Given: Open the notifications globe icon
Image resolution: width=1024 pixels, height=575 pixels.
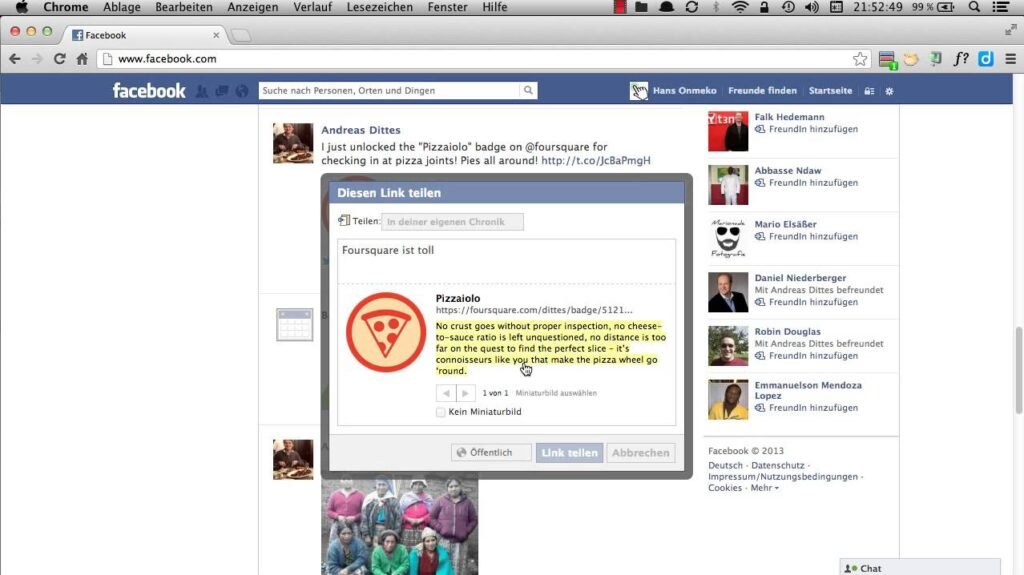Looking at the screenshot, I should [x=241, y=91].
